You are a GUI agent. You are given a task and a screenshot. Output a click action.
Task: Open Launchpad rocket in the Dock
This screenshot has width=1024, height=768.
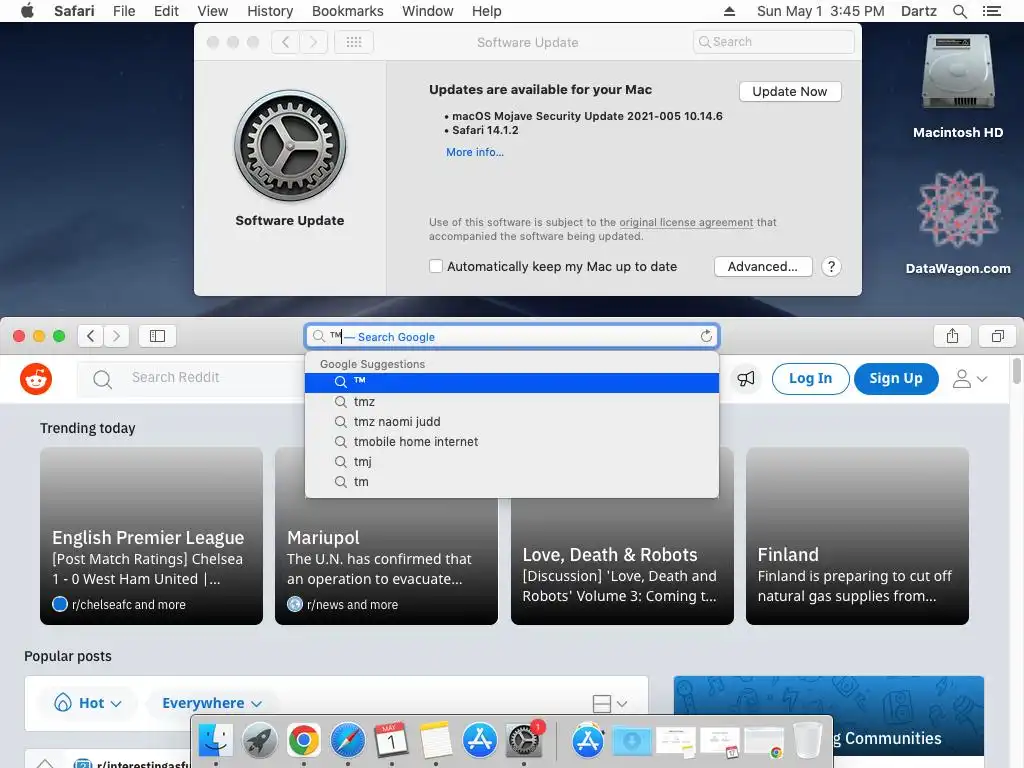[x=259, y=740]
